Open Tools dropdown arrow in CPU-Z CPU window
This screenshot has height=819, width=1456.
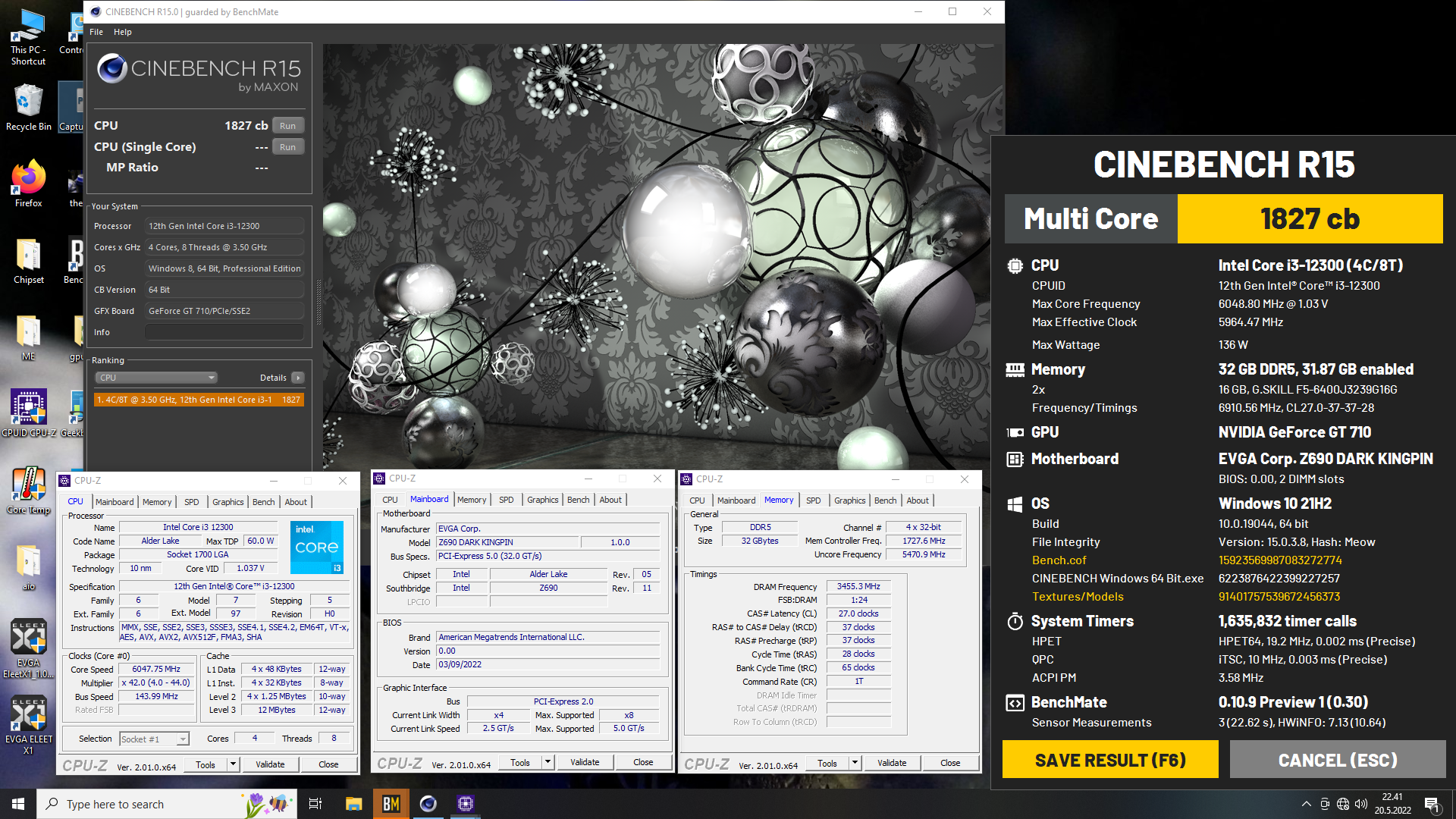point(234,764)
